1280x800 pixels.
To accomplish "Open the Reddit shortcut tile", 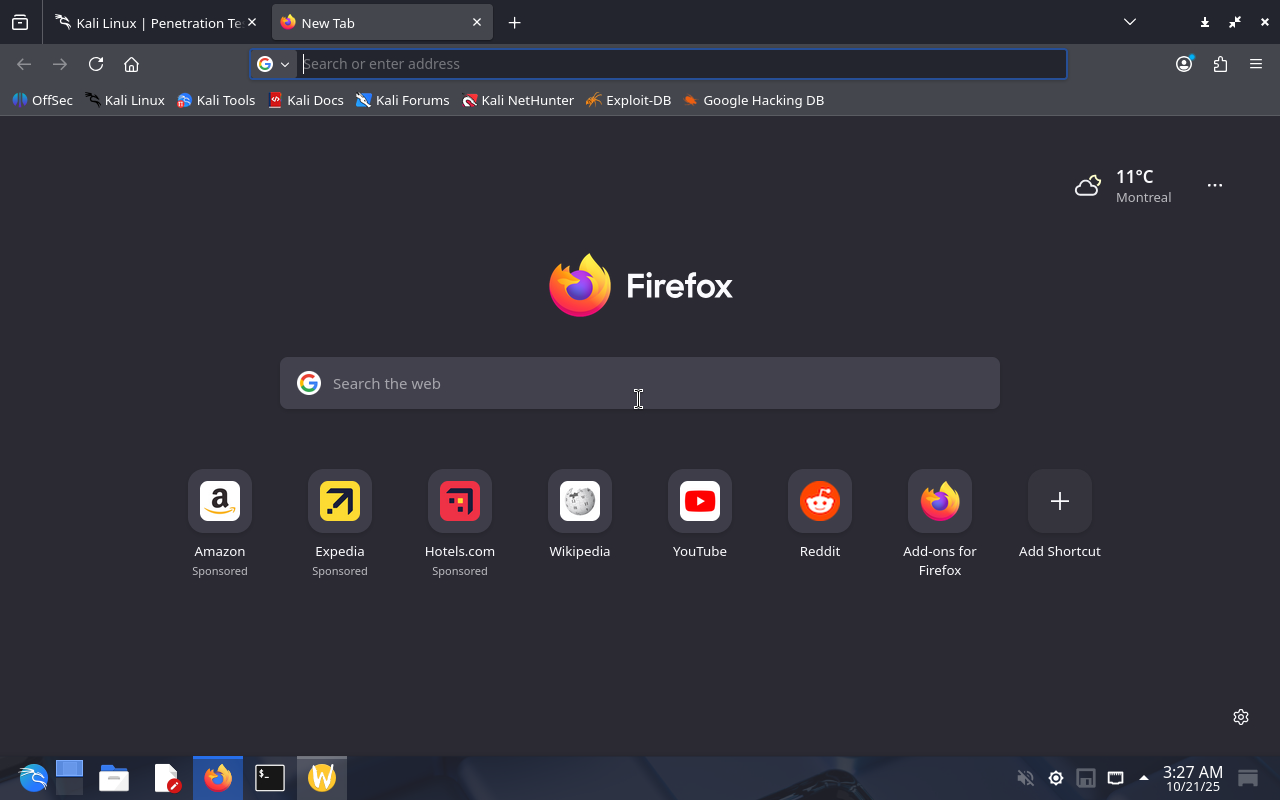I will [820, 501].
